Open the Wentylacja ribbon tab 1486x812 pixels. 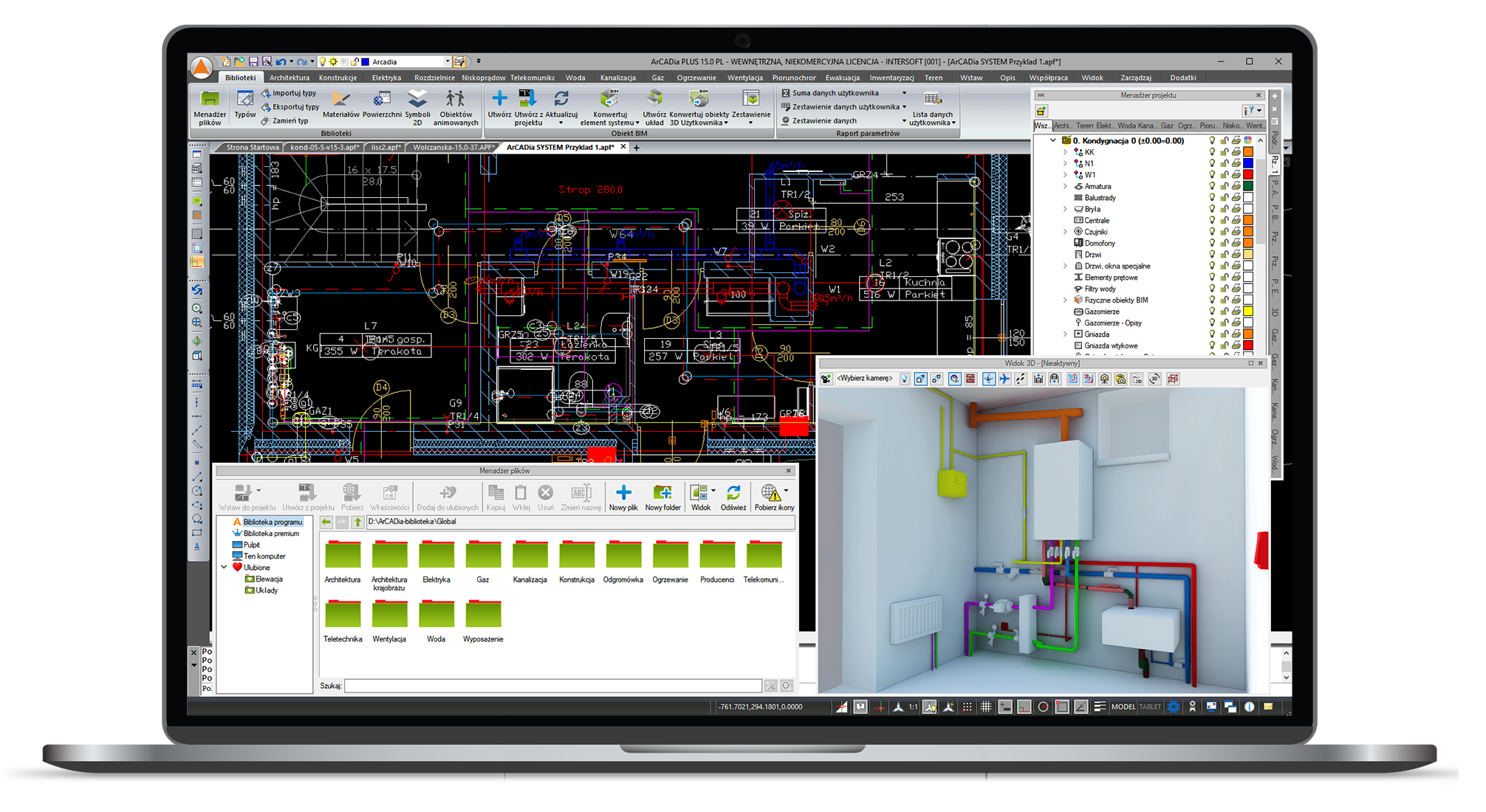(745, 78)
